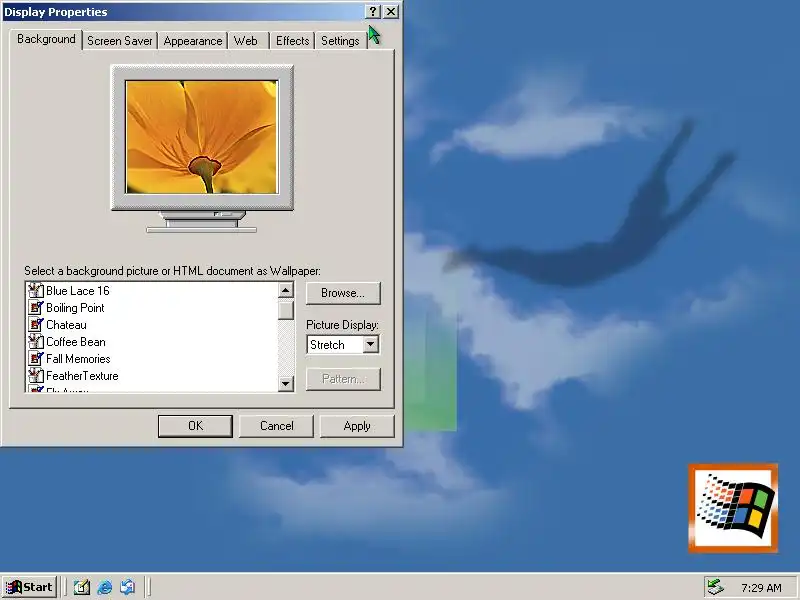This screenshot has width=800, height=600.
Task: Open the Settings tab
Action: (x=340, y=41)
